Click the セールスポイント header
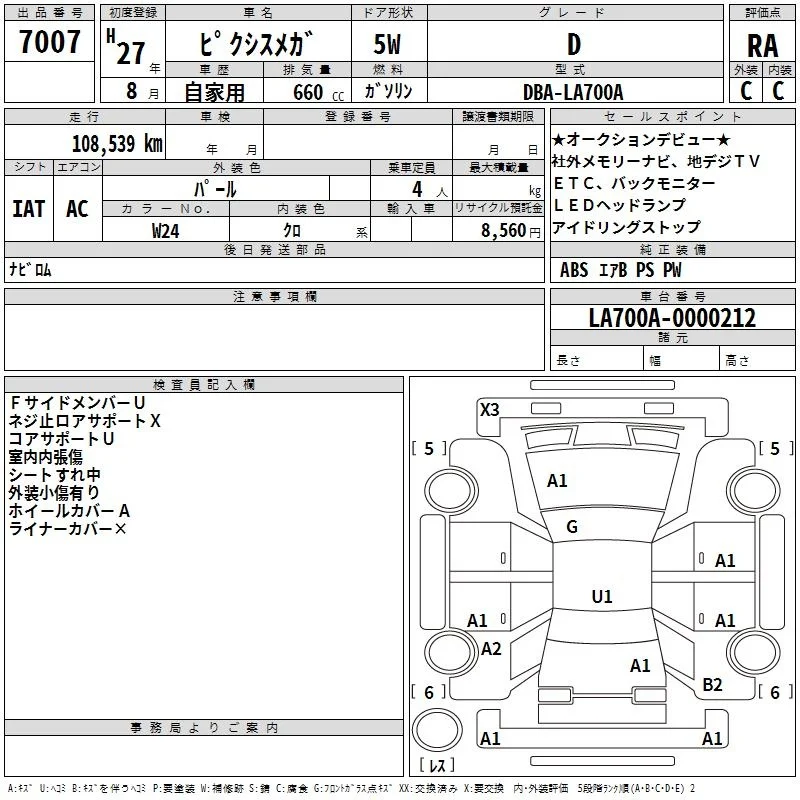This screenshot has height=800, width=800. point(672,116)
